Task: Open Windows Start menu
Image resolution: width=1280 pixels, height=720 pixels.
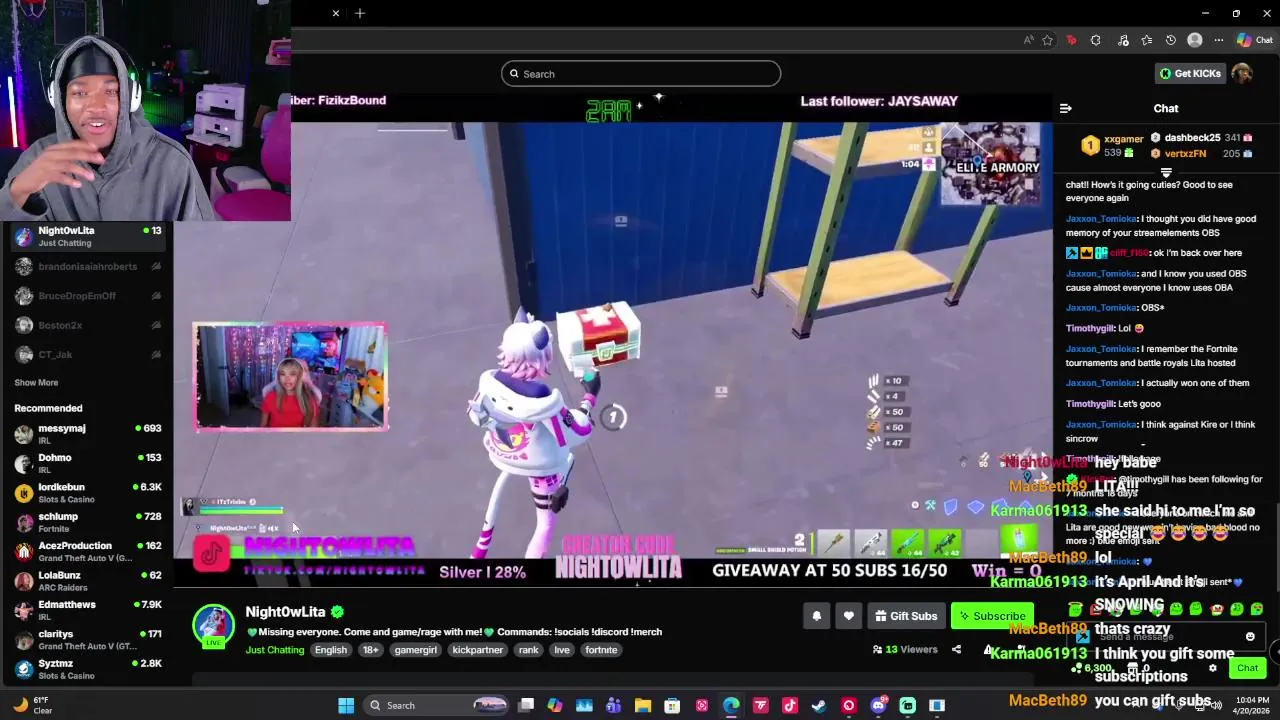Action: click(x=346, y=705)
